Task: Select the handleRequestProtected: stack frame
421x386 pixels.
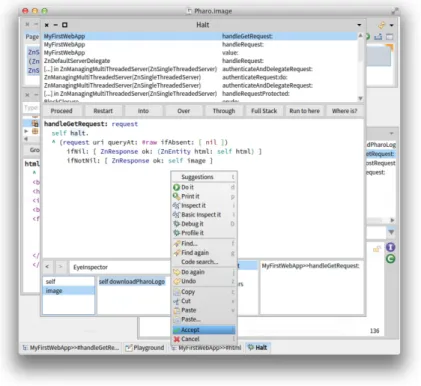Action: point(200,94)
